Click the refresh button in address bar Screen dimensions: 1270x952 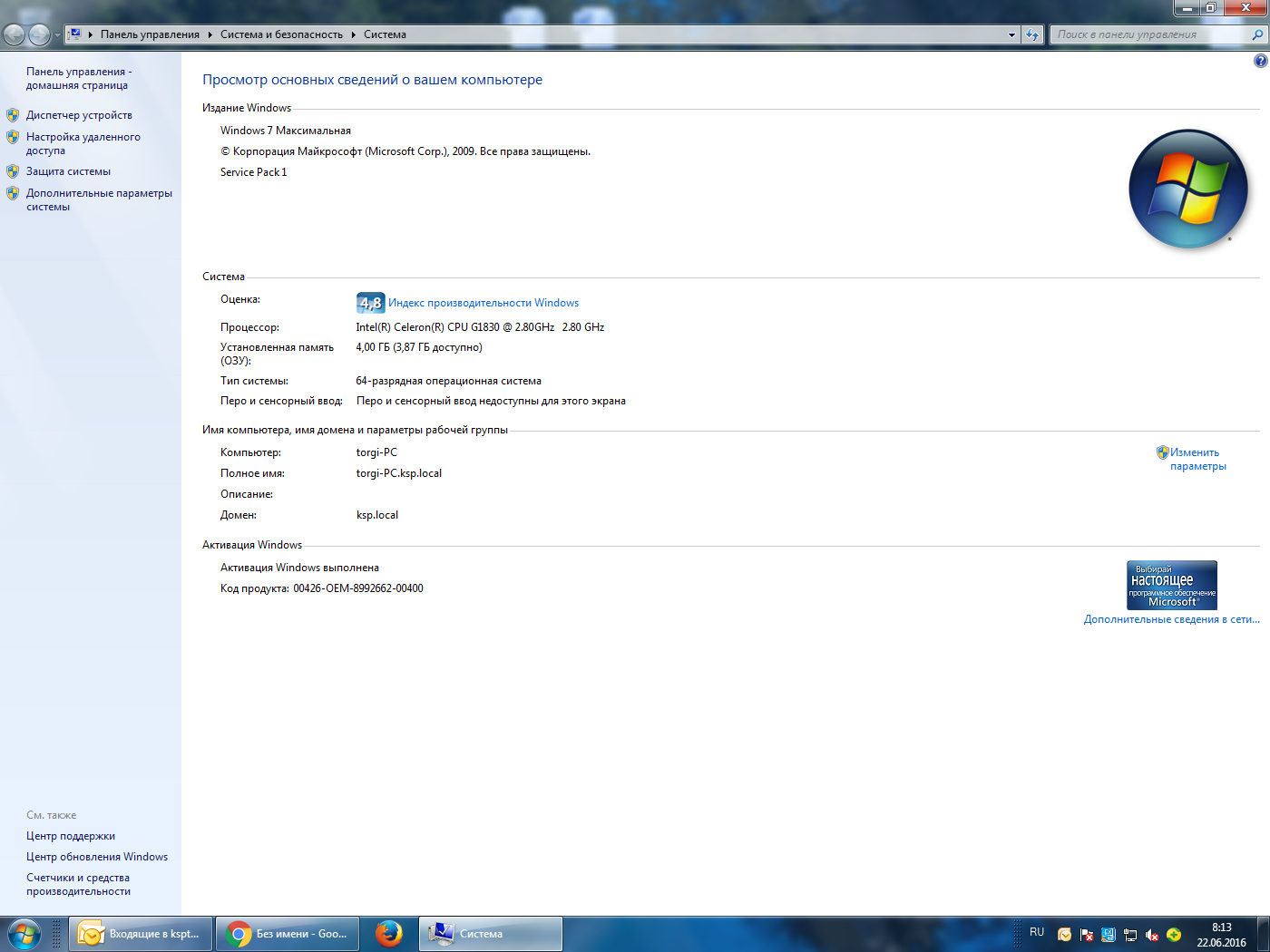pyautogui.click(x=1032, y=34)
